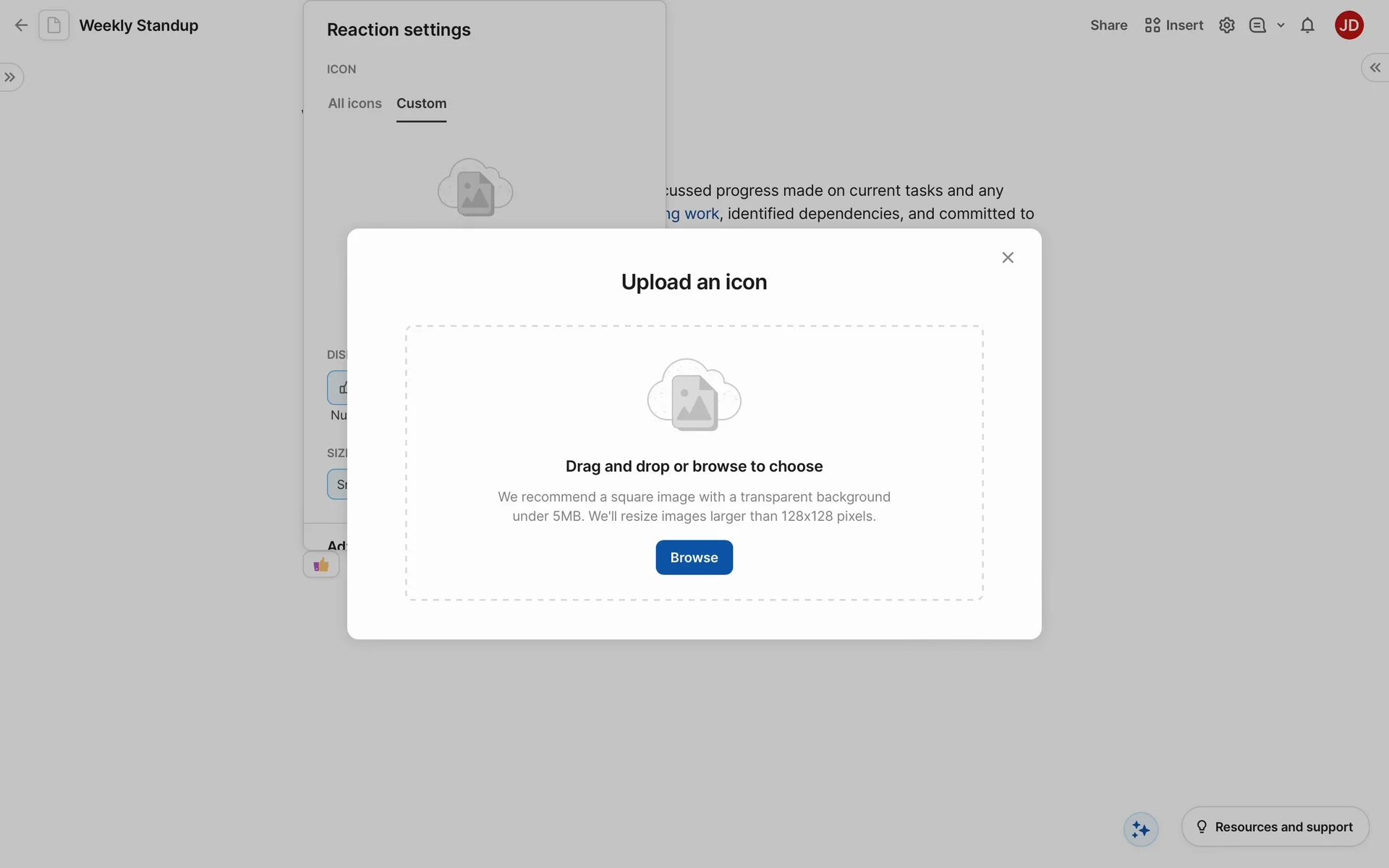Screen dimensions: 1389x868
Task: Click the document page icon
Action: coord(54,25)
